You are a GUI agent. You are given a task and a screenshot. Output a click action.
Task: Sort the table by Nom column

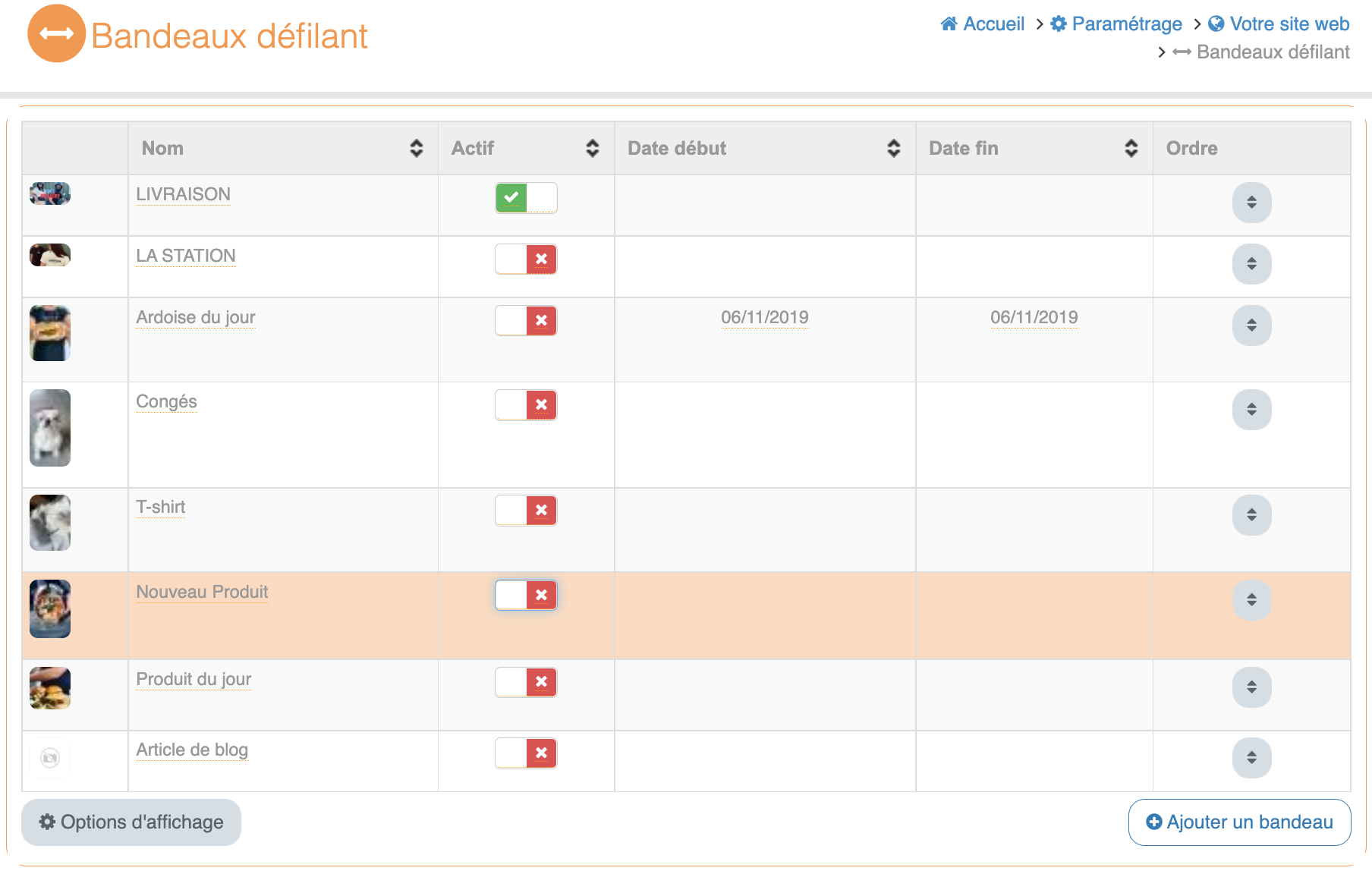coord(416,149)
